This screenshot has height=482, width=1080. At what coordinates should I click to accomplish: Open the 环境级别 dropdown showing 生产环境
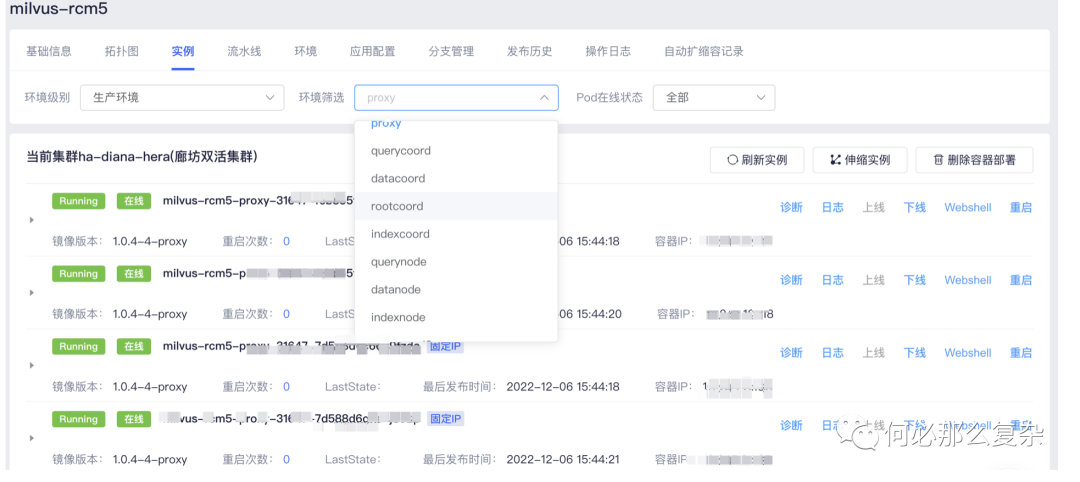[x=182, y=98]
